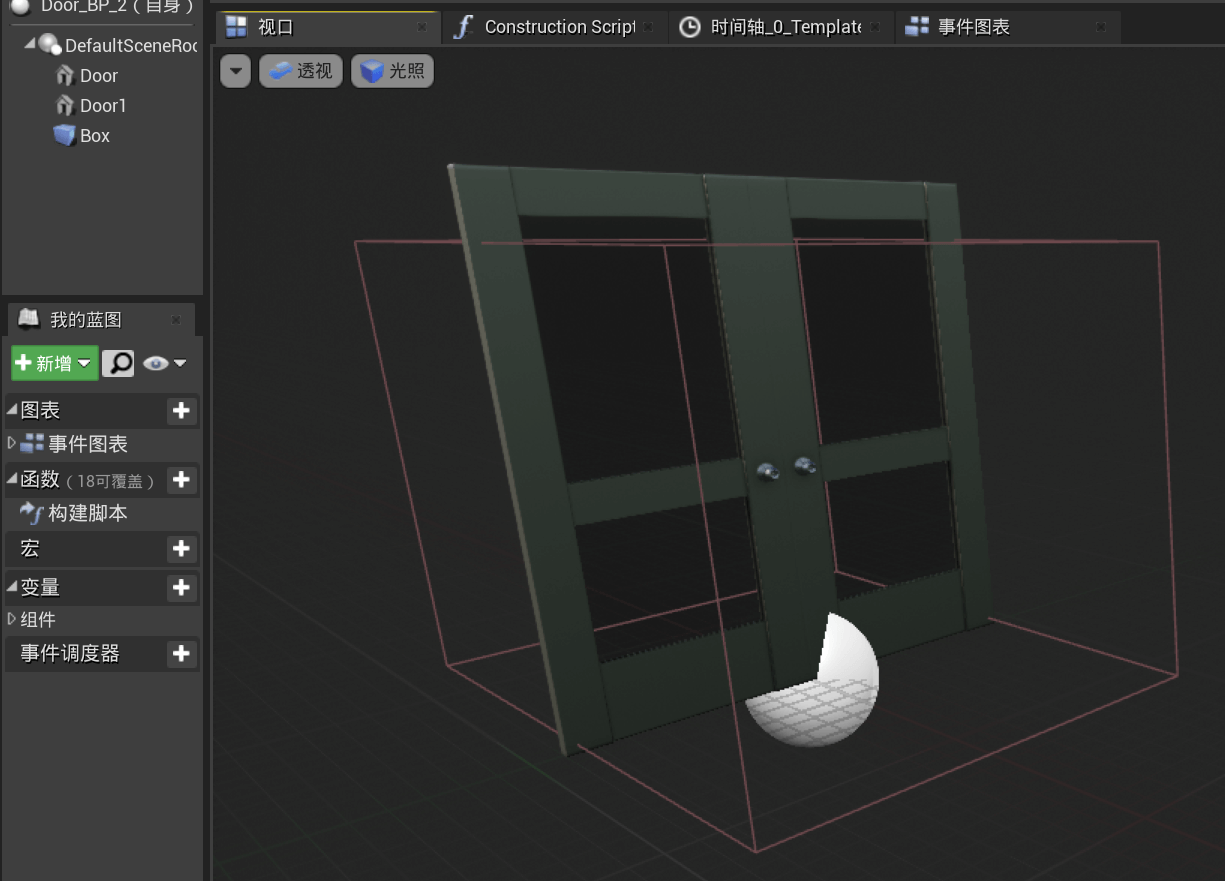Screen dimensions: 1225x881
Task: Click the green 新增 add button
Action: pyautogui.click(x=55, y=363)
